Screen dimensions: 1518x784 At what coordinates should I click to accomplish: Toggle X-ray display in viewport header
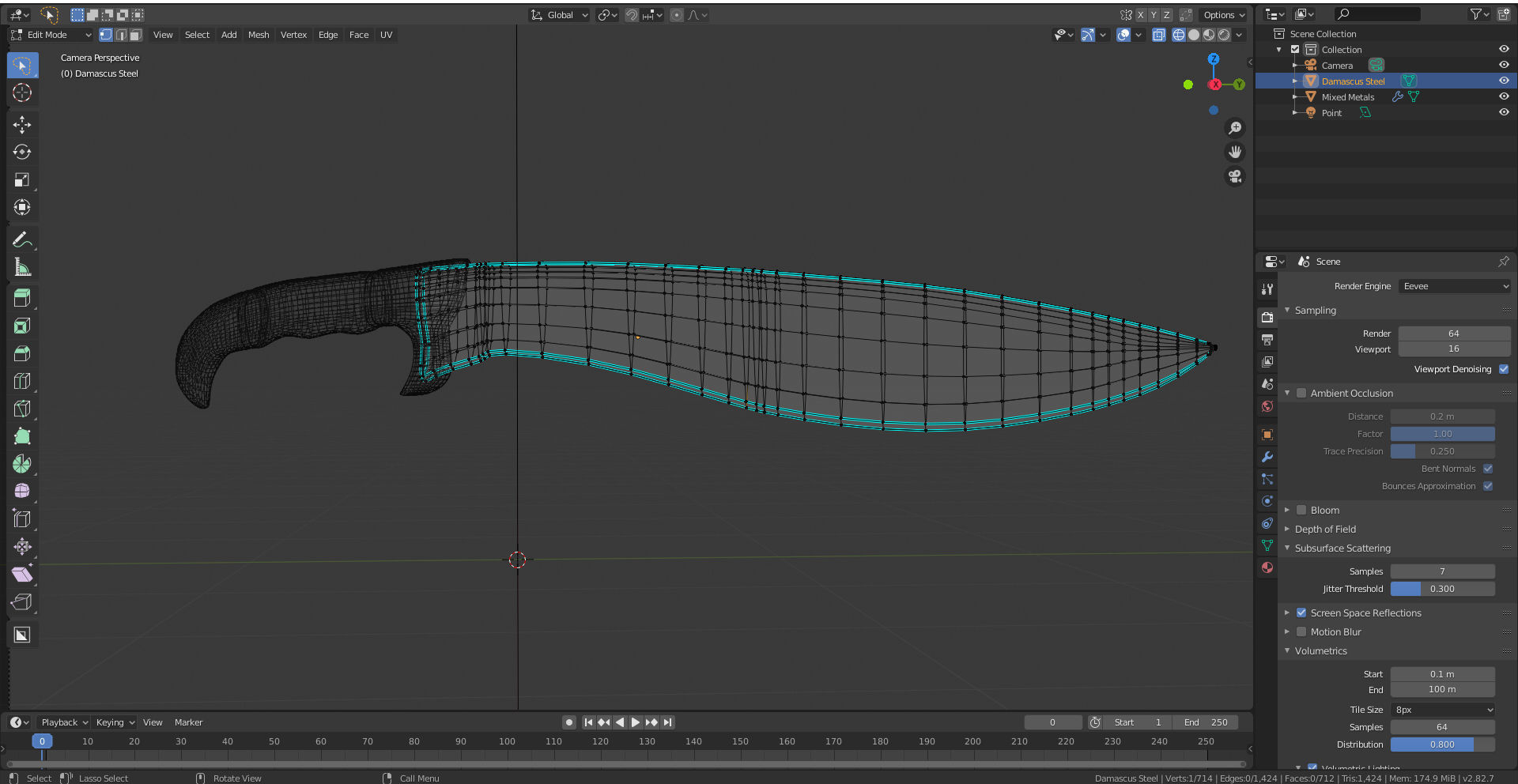(1159, 35)
